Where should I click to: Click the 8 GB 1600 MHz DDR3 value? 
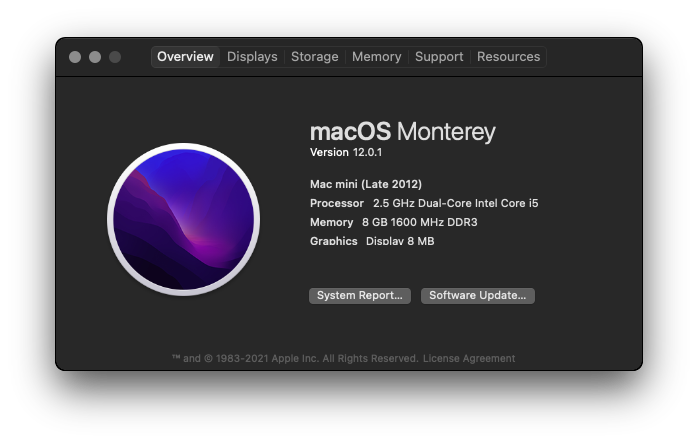click(419, 222)
